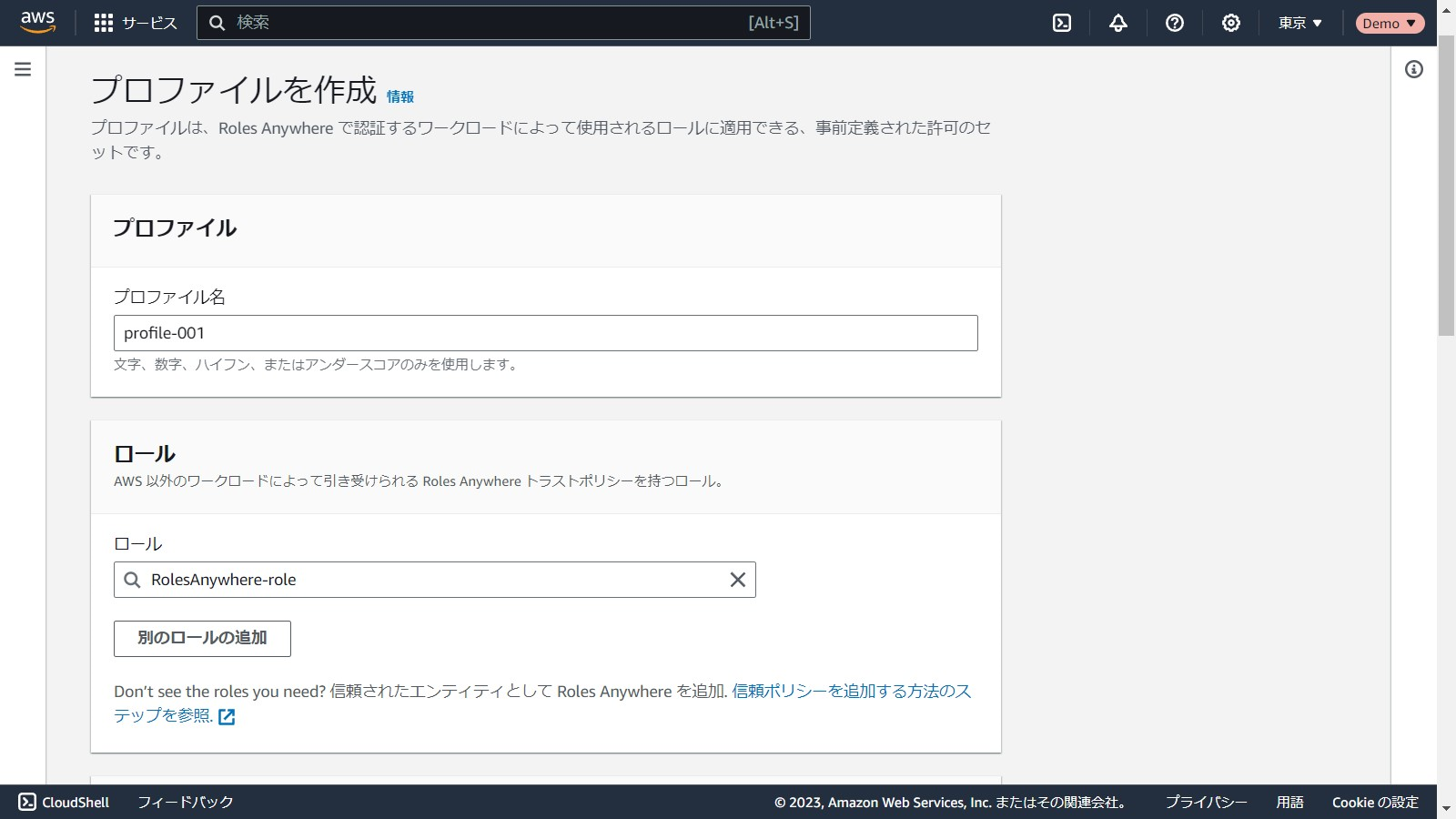Click the 別のロールの追加 button
The height and width of the screenshot is (819, 1456).
point(202,638)
